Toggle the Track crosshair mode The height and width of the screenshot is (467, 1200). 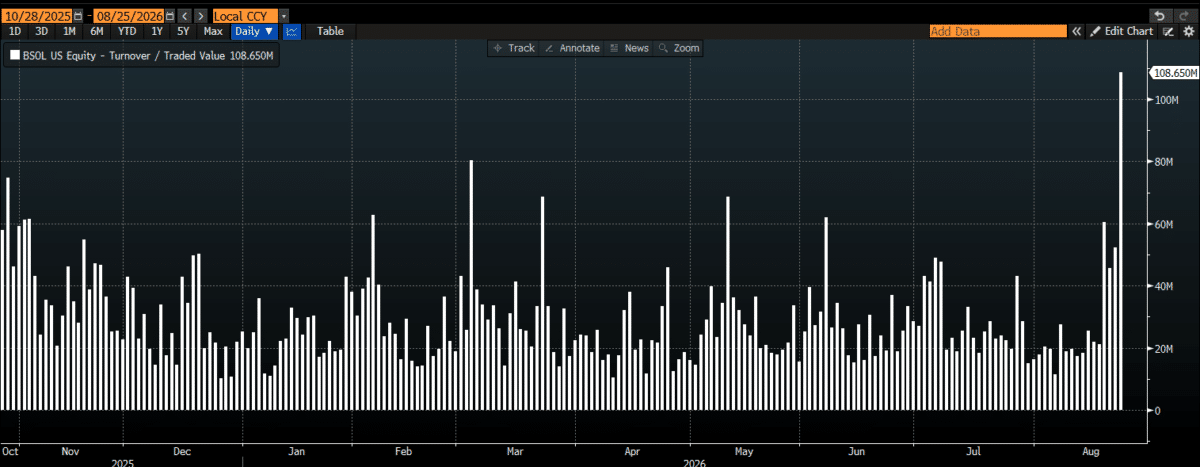[515, 48]
